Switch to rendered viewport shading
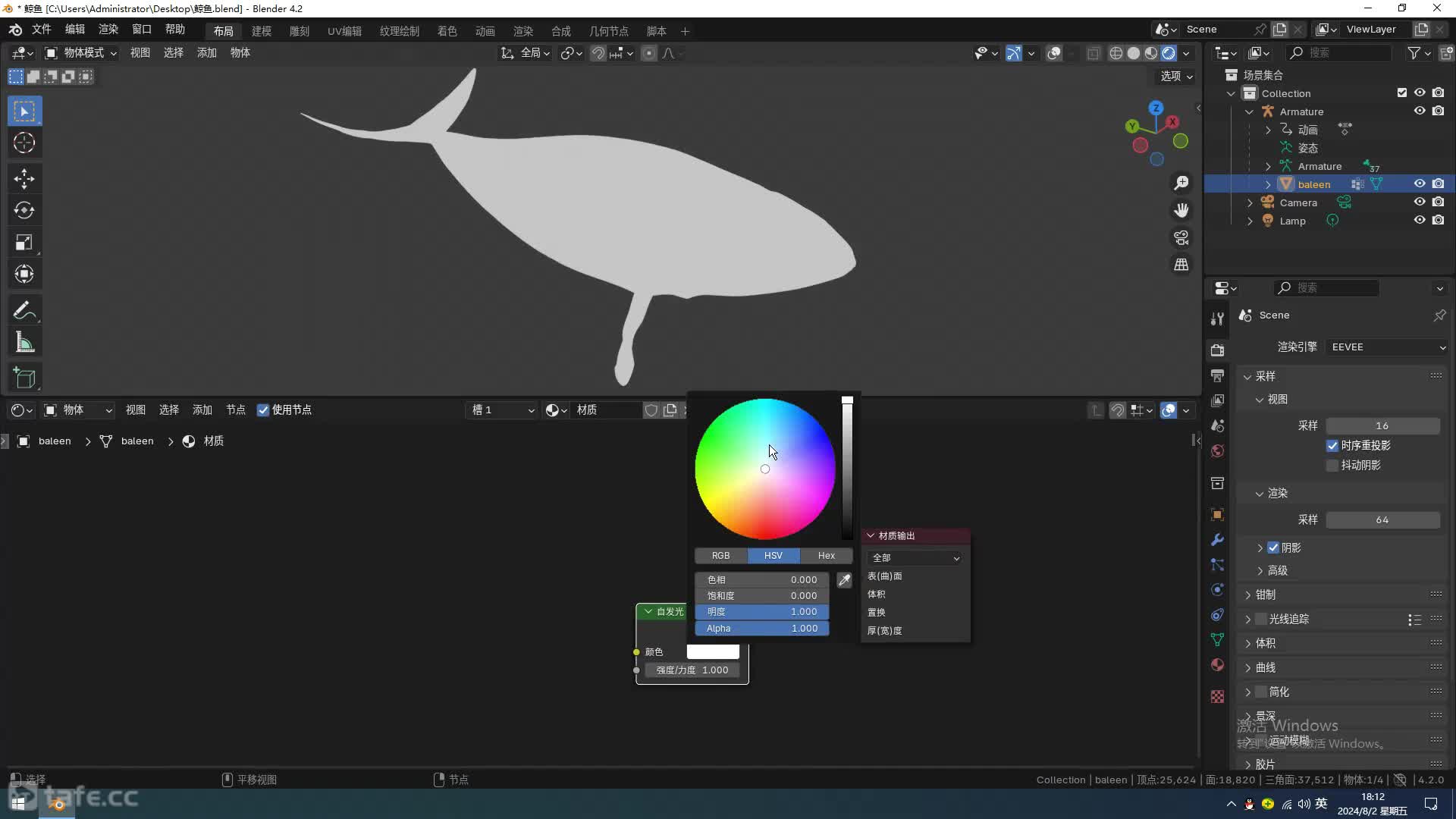Viewport: 1456px width, 819px height. pos(1169,53)
